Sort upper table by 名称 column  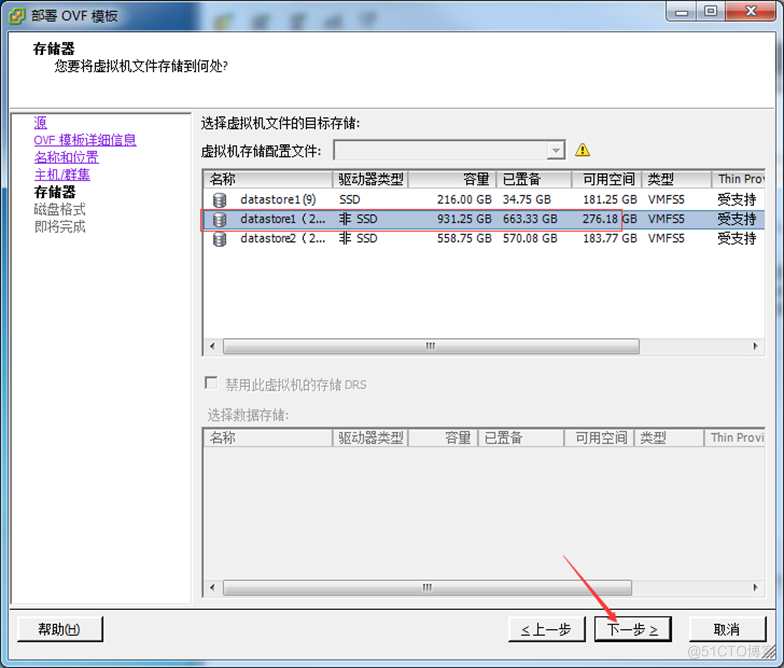point(268,179)
